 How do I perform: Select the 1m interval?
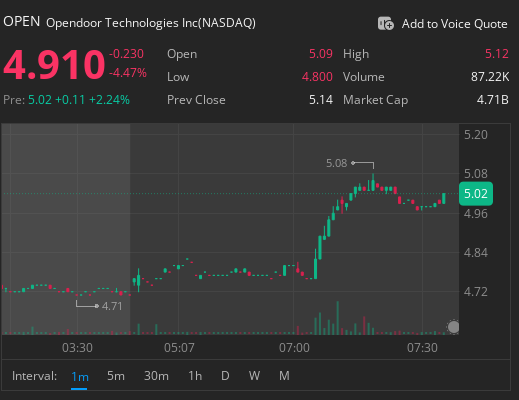click(80, 376)
